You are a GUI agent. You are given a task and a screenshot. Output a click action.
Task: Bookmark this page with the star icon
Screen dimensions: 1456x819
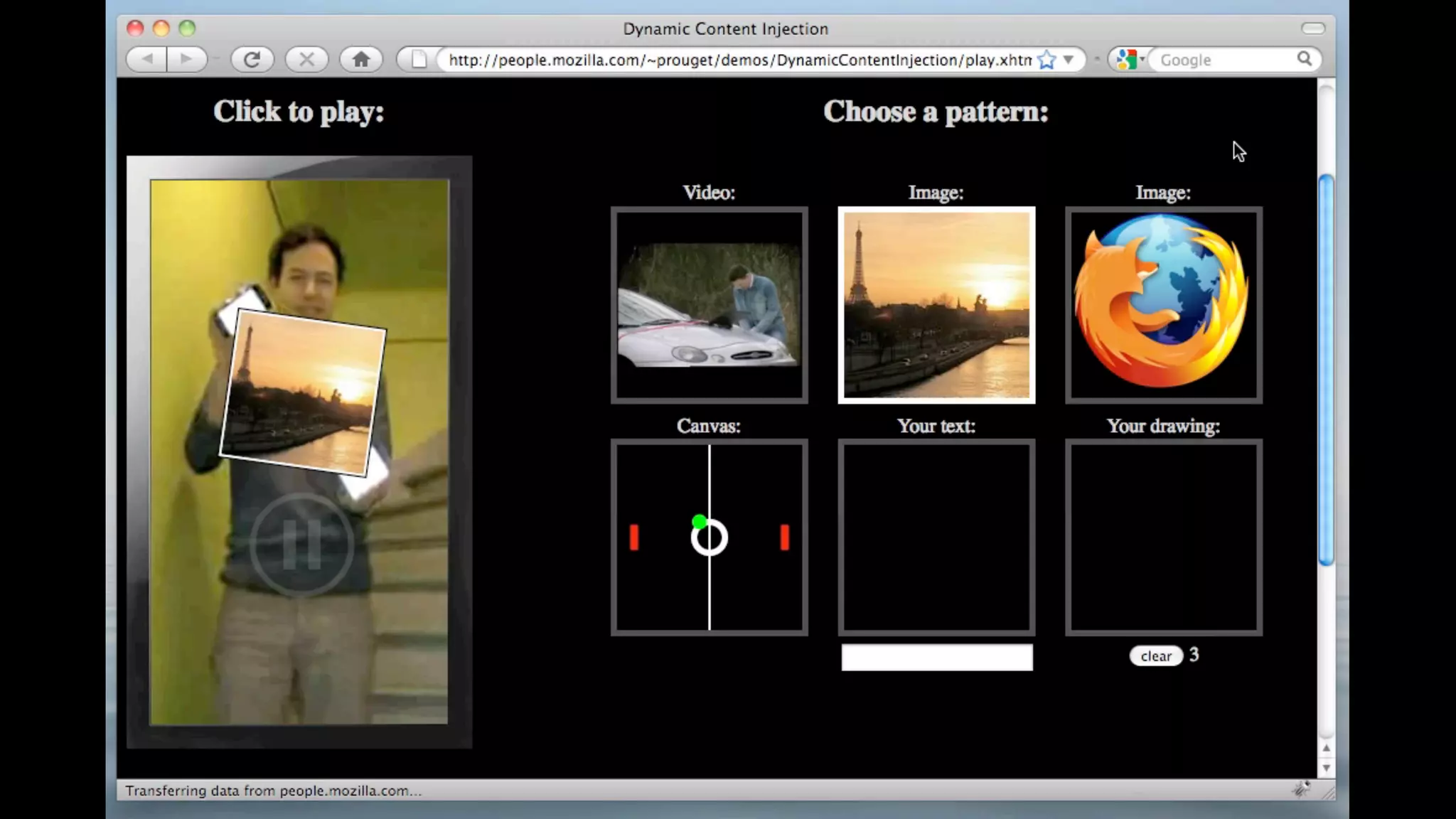point(1046,60)
